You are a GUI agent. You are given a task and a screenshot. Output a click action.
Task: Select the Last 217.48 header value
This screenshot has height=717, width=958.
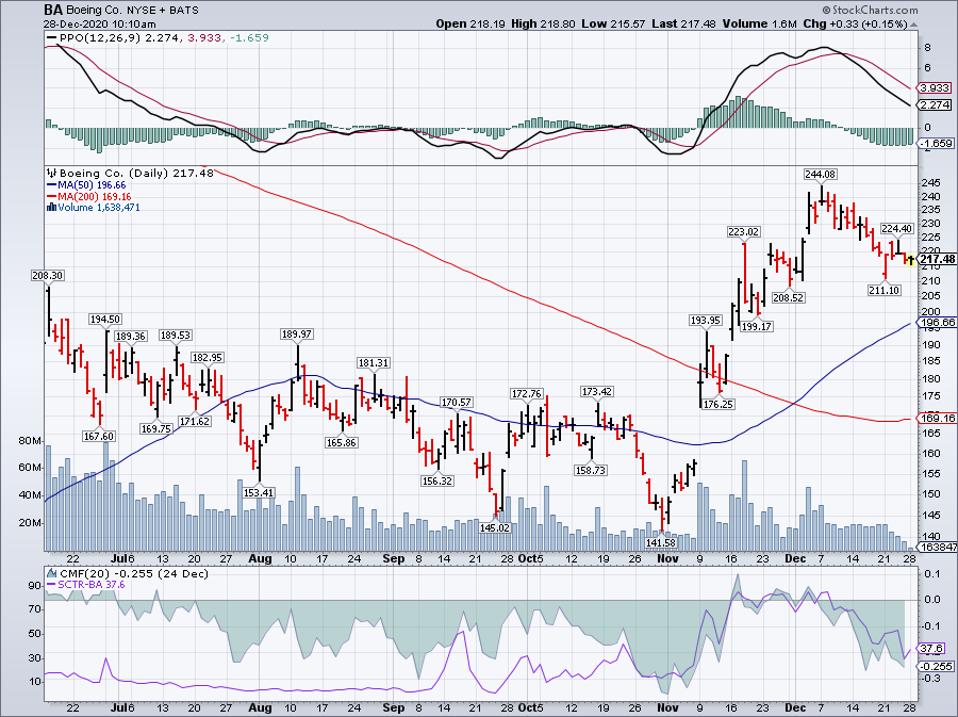click(682, 24)
